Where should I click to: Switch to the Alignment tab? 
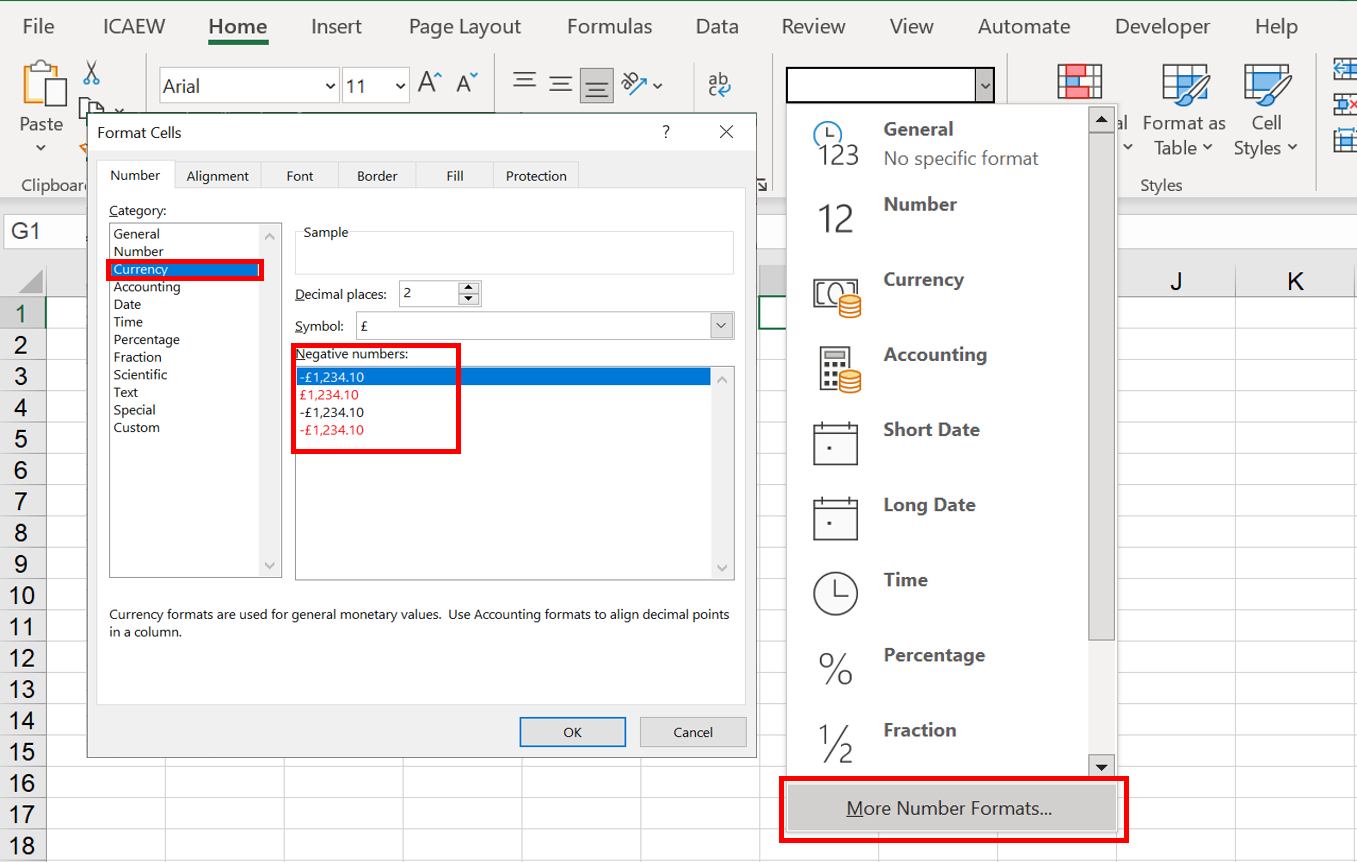[217, 176]
